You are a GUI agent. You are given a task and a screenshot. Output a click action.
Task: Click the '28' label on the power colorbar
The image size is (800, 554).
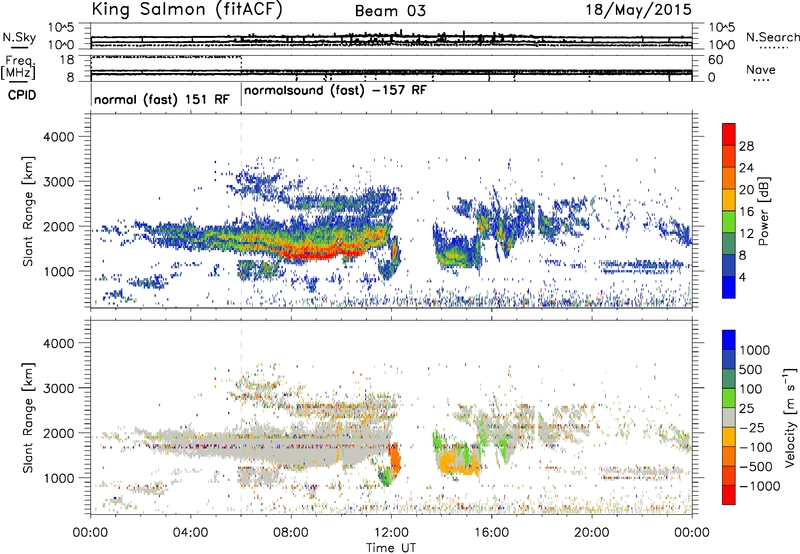pos(746,146)
